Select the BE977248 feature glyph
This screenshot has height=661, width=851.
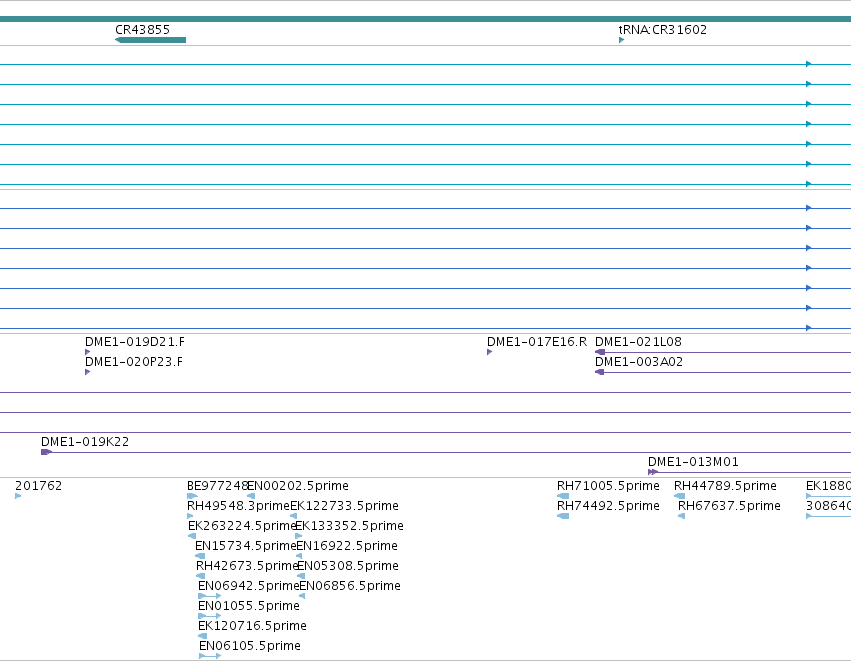click(192, 495)
